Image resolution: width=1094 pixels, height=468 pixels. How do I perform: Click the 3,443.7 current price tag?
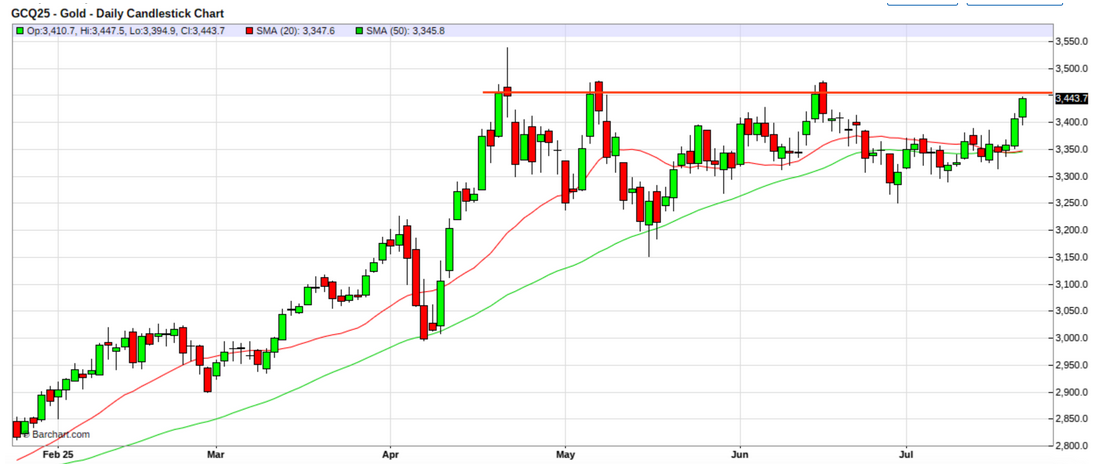(x=1070, y=99)
